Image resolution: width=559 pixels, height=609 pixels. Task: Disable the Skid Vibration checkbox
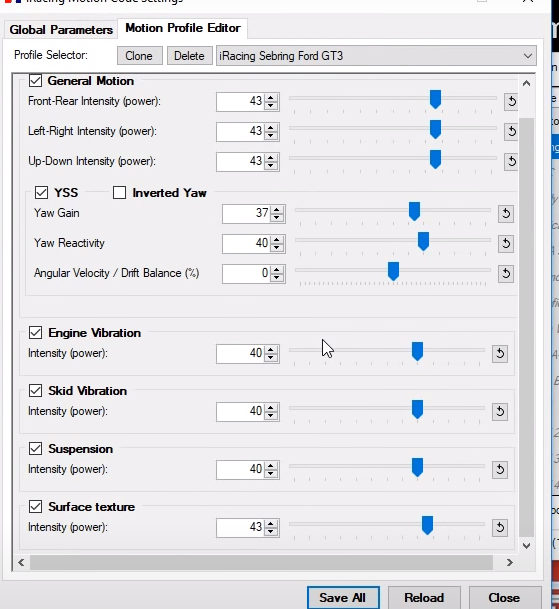[35, 391]
